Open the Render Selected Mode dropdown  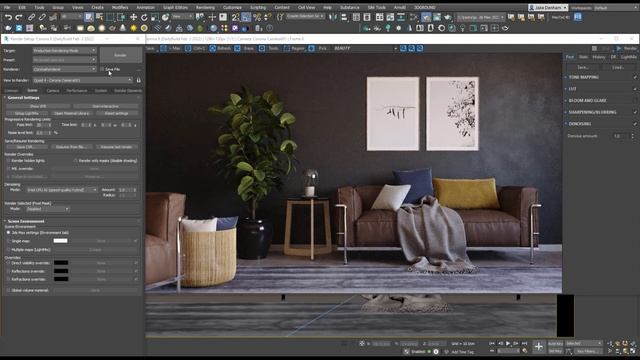click(x=48, y=209)
